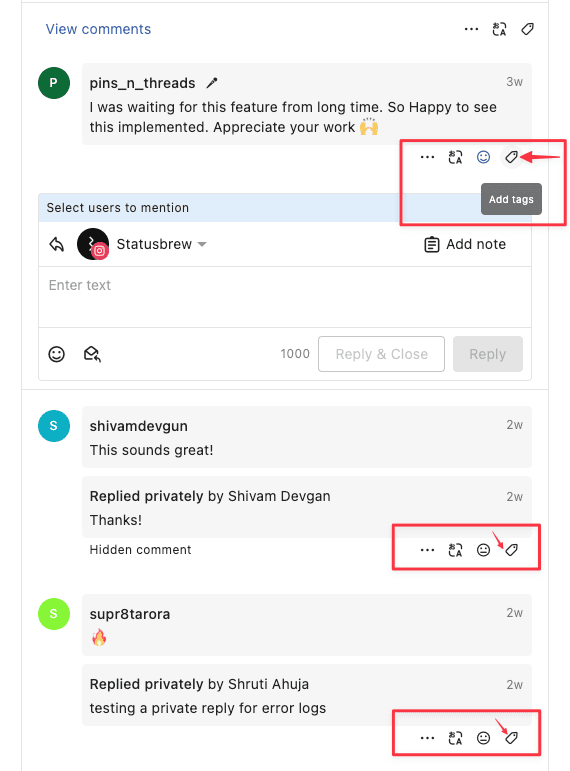Click the View comments link
This screenshot has width=570, height=771.
coord(98,29)
